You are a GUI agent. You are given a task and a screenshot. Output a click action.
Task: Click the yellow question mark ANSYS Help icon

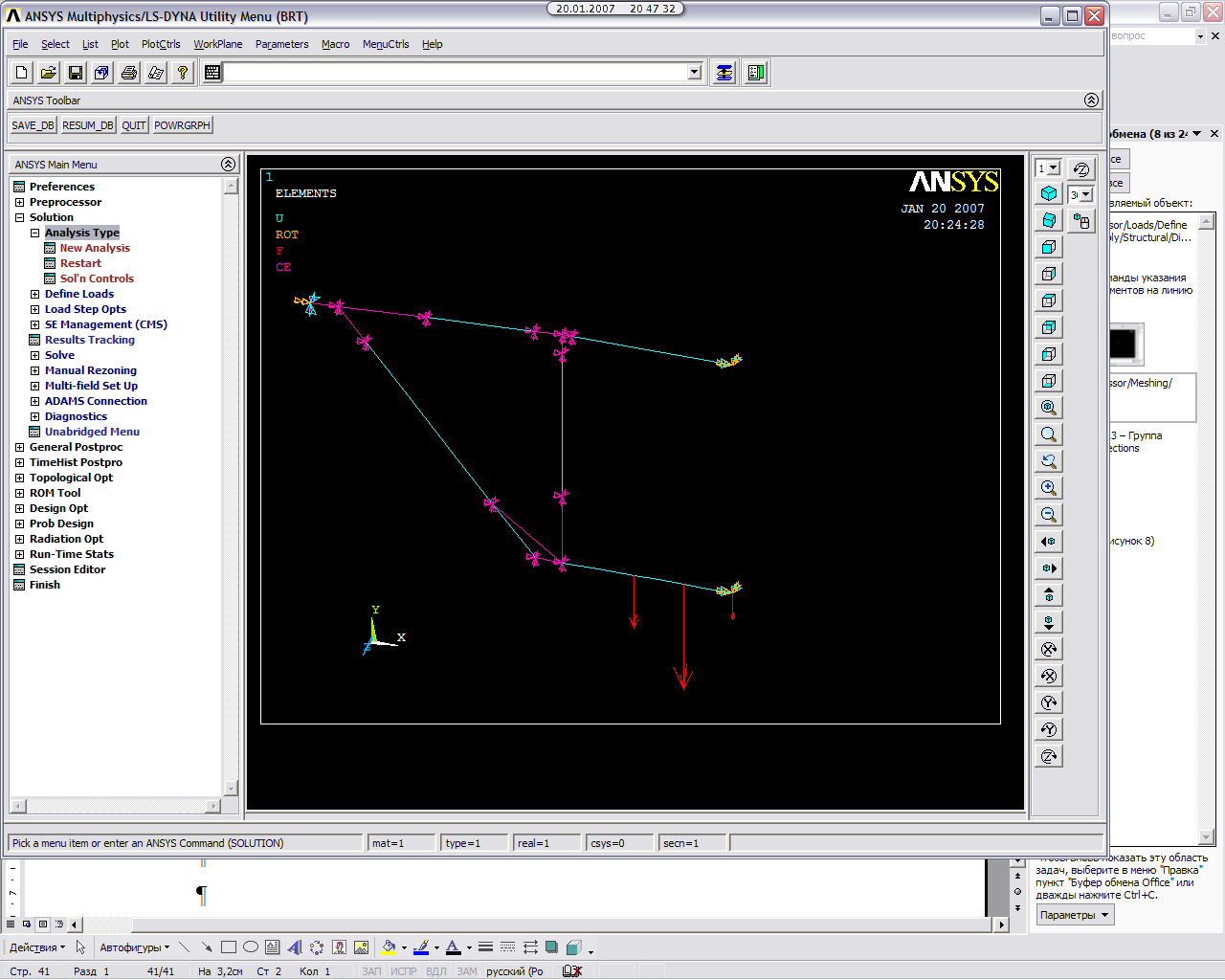(183, 73)
